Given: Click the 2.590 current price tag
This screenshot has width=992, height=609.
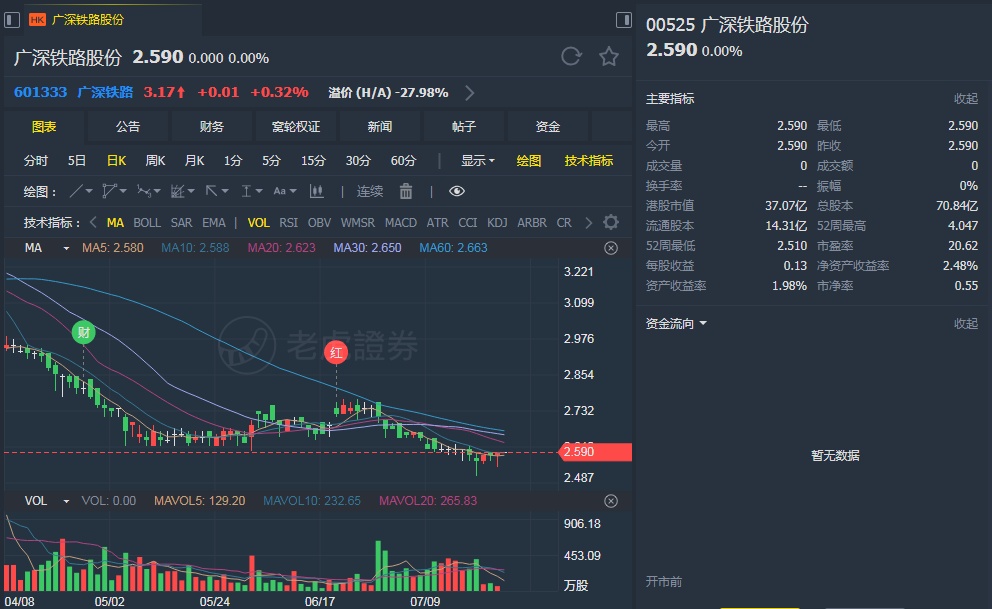Looking at the screenshot, I should tap(595, 452).
